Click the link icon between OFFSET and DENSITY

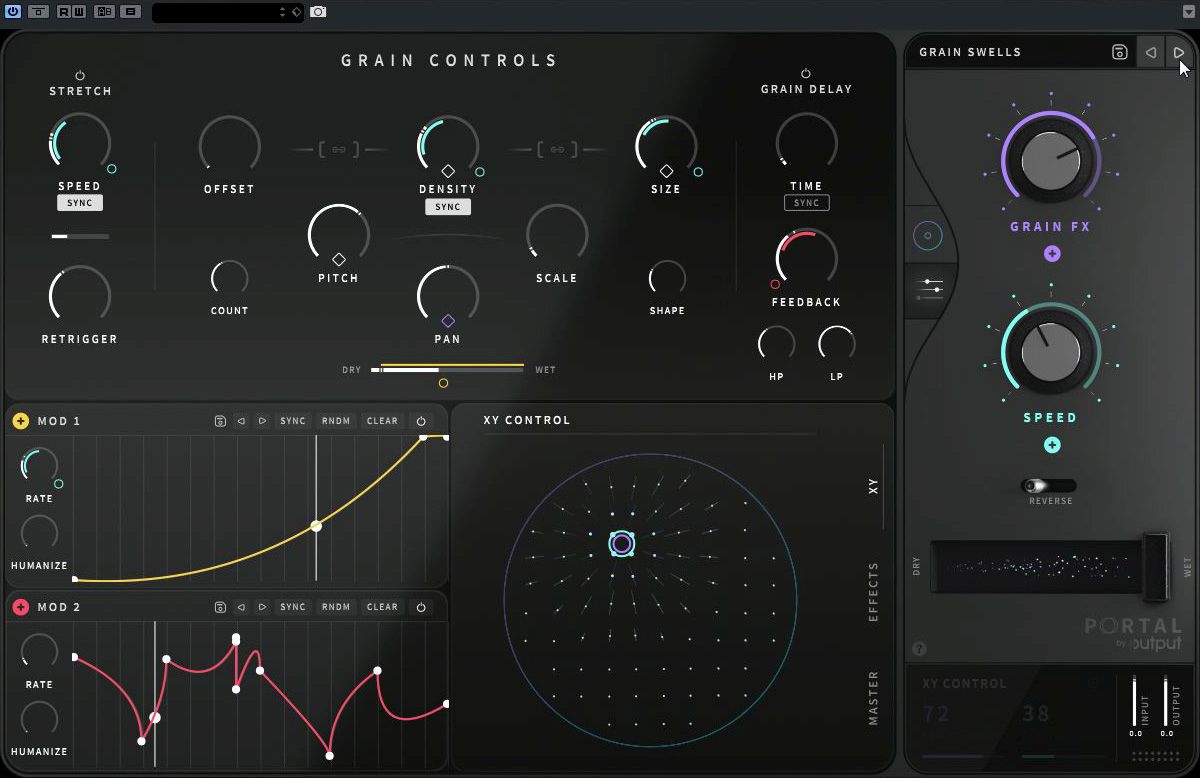(339, 150)
